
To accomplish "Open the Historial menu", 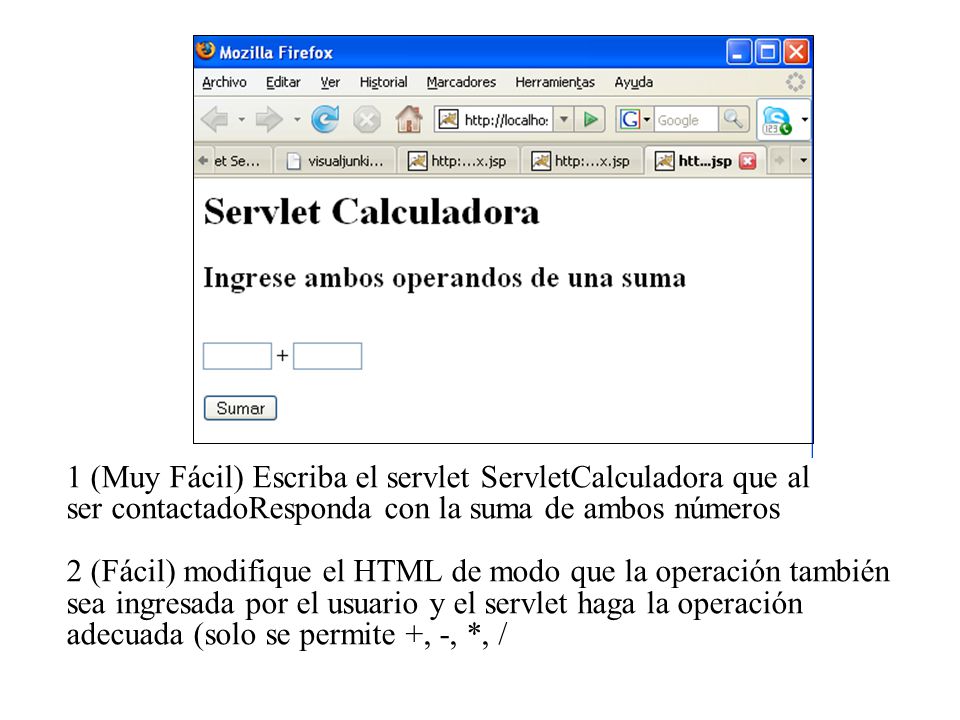I will [x=383, y=82].
